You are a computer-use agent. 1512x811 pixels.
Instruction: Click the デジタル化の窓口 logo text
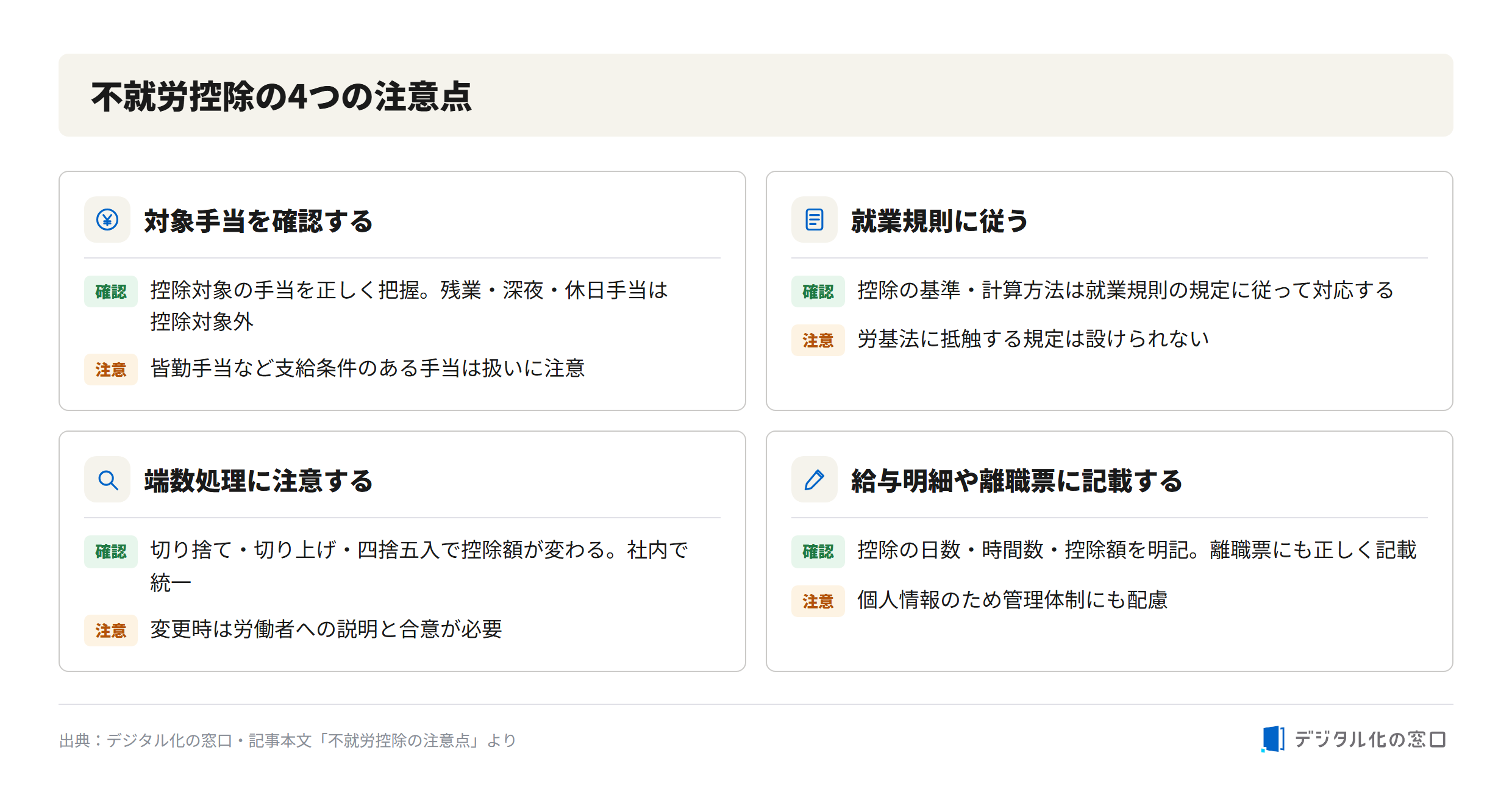click(1370, 740)
